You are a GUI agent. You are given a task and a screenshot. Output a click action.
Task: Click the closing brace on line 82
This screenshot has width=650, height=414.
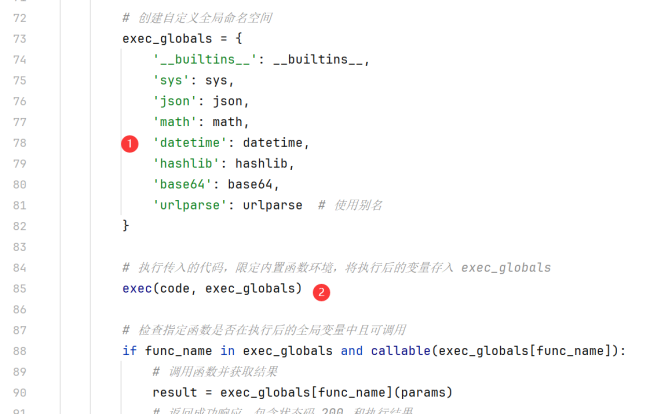pos(126,226)
